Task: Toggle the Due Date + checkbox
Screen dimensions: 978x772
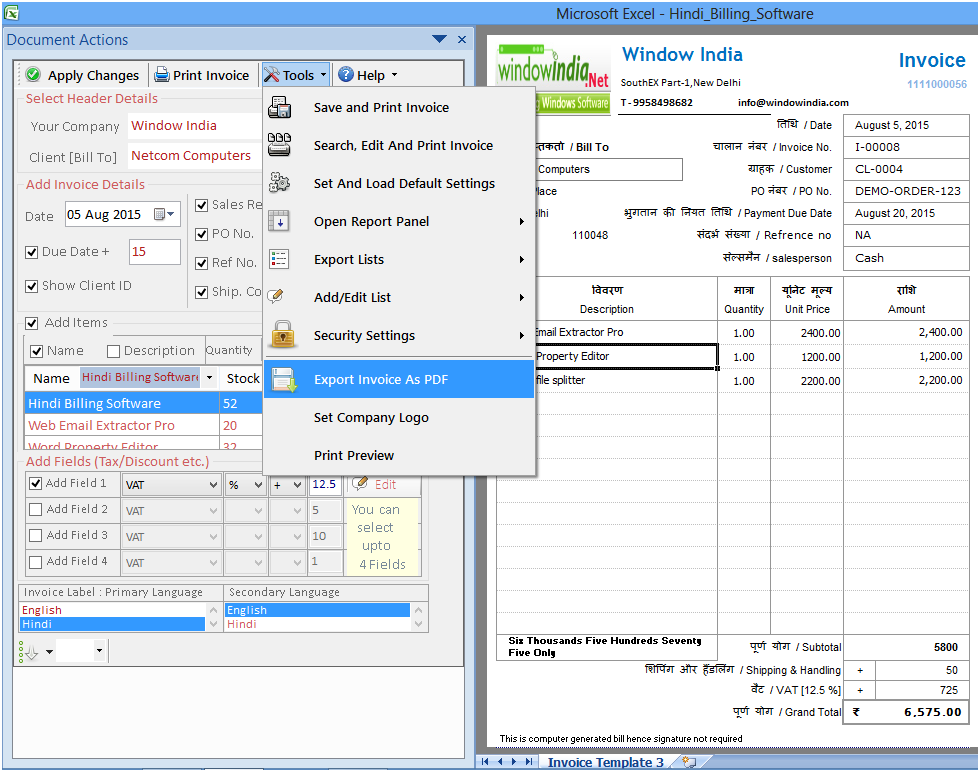Action: click(31, 252)
